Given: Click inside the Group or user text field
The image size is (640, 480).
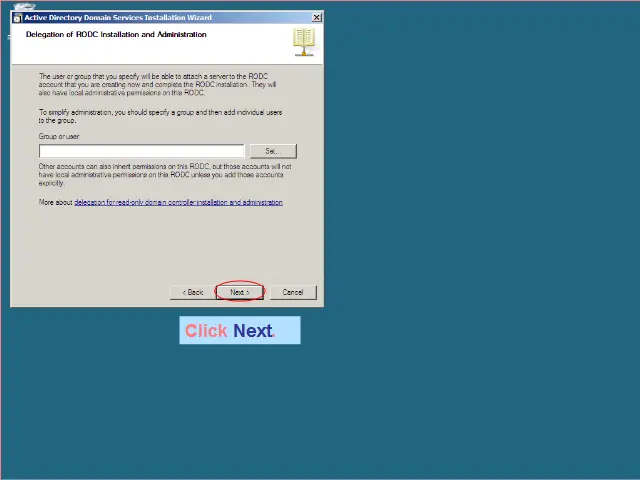Looking at the screenshot, I should pyautogui.click(x=140, y=151).
